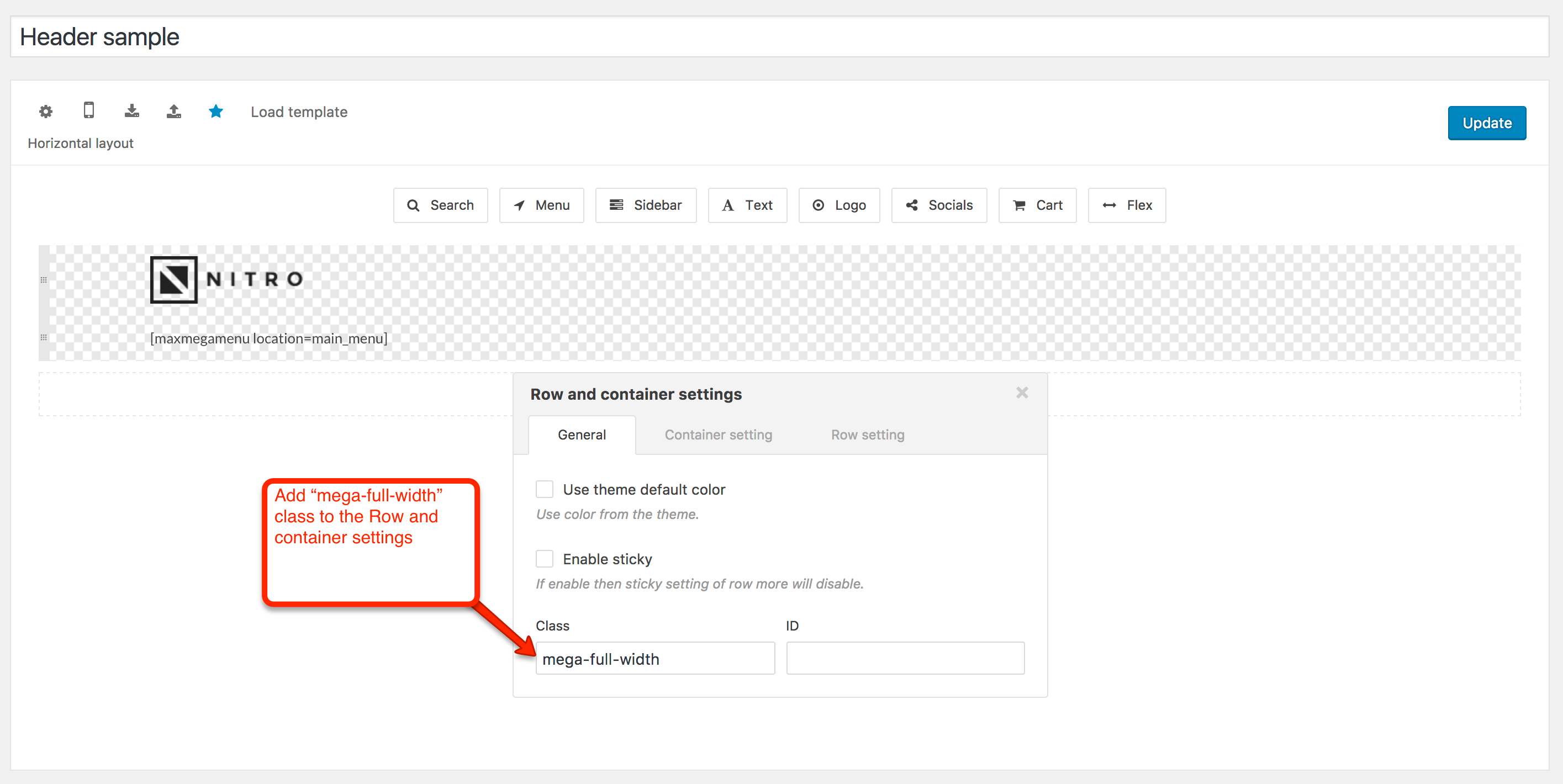Open the Row setting tab
1563x784 pixels.
(867, 435)
